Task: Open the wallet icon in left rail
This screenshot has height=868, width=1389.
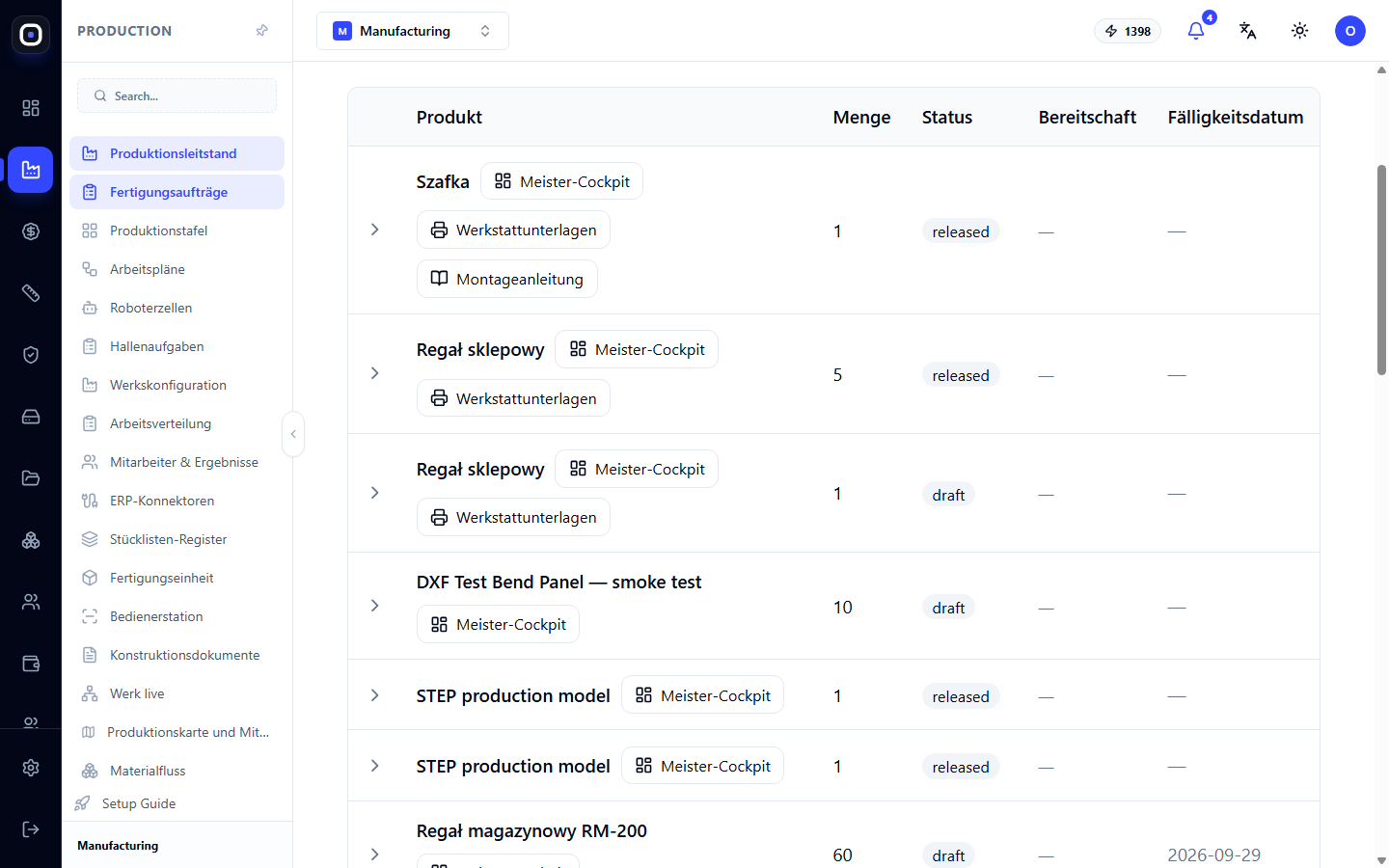Action: click(31, 664)
